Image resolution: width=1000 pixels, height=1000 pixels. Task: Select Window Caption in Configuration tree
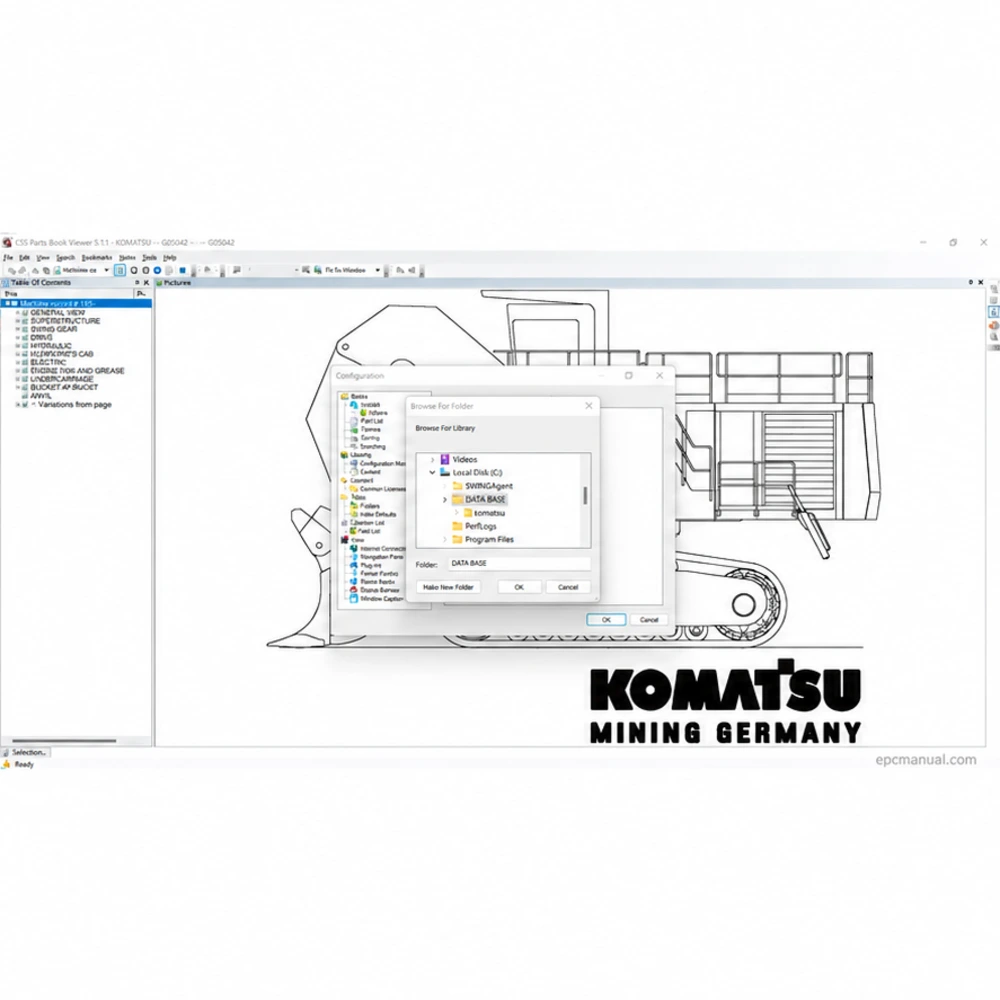[x=376, y=598]
